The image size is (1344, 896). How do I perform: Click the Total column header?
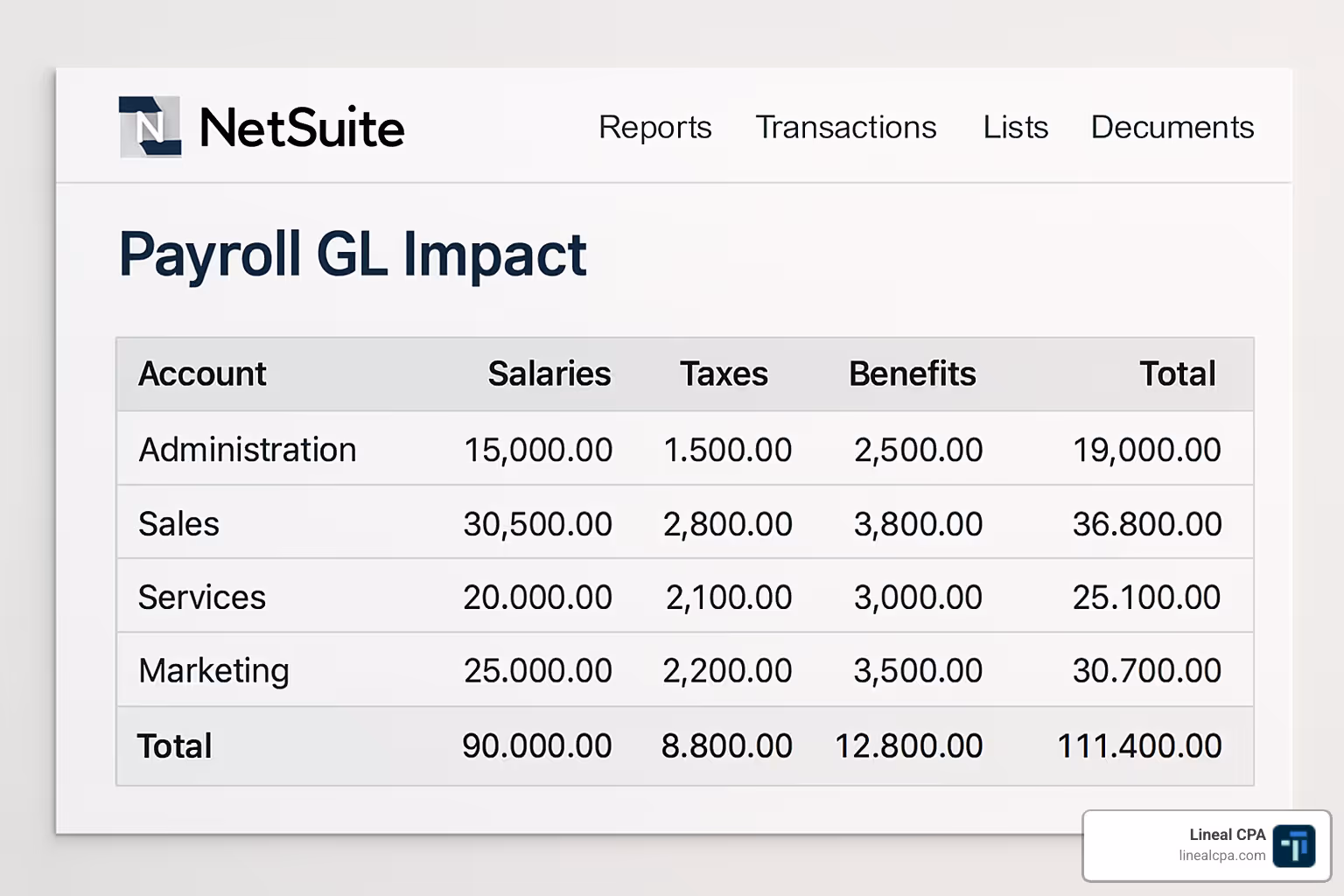(1177, 374)
